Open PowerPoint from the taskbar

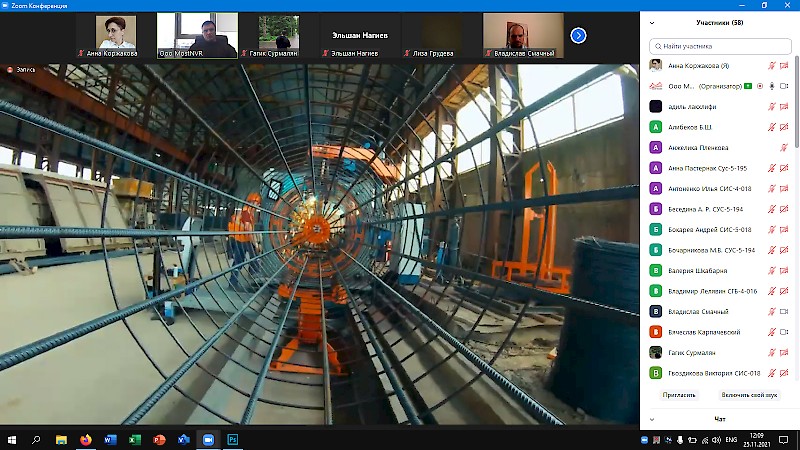159,439
